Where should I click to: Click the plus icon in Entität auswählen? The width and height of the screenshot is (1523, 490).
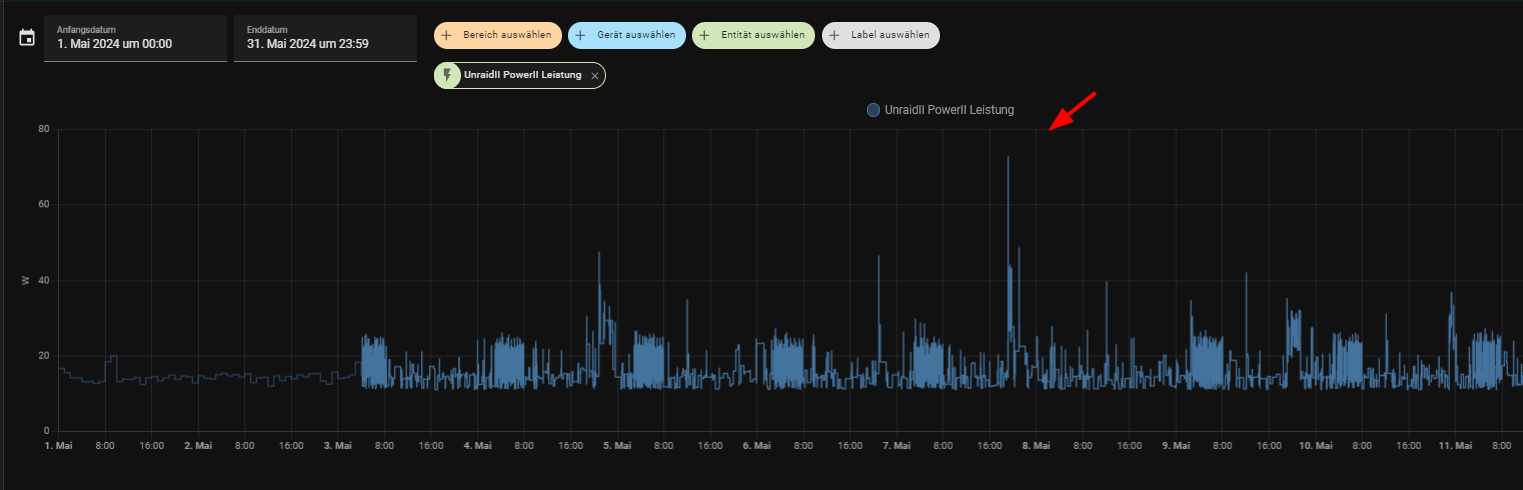point(705,35)
